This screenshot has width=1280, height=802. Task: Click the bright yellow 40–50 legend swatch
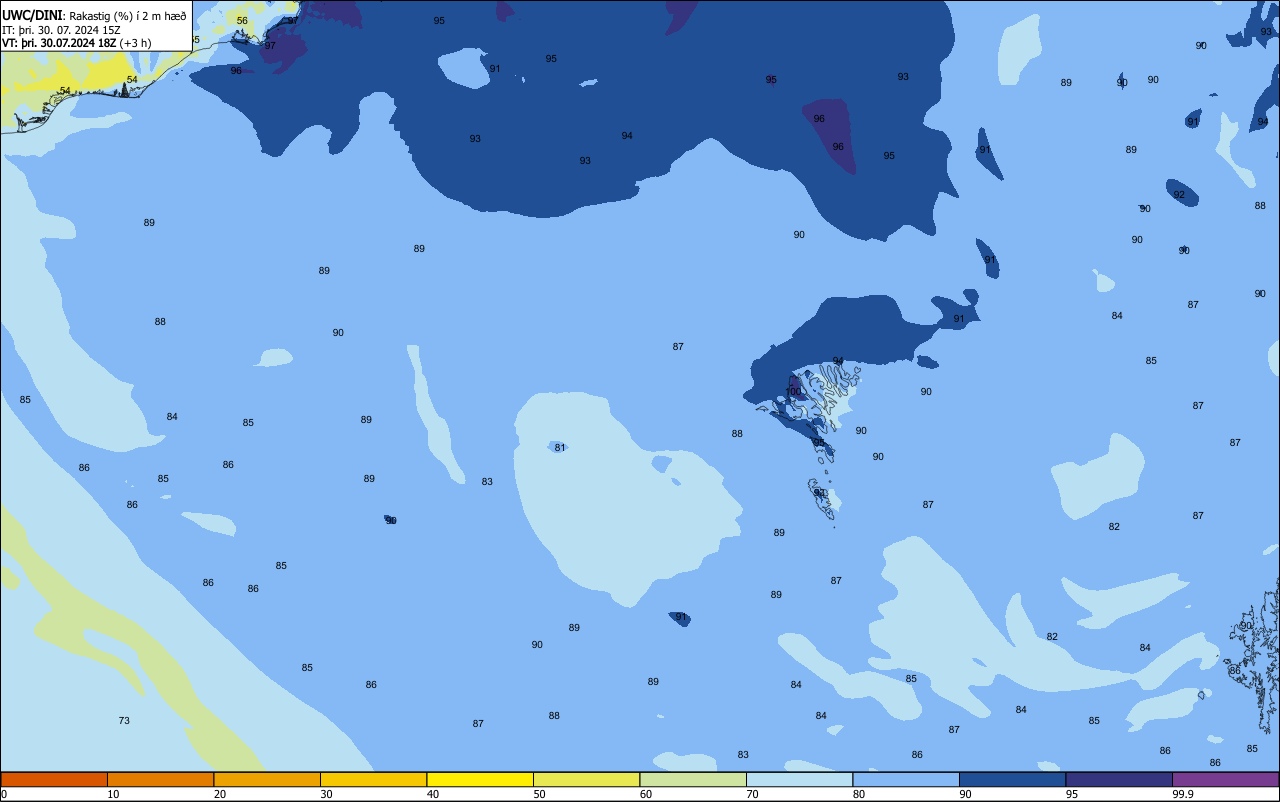[480, 779]
